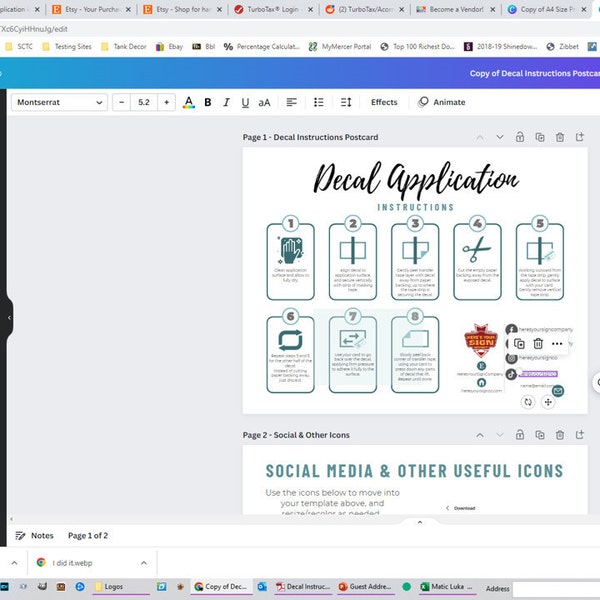
Task: Click the Page 1 of 2 indicator
Action: 88,535
